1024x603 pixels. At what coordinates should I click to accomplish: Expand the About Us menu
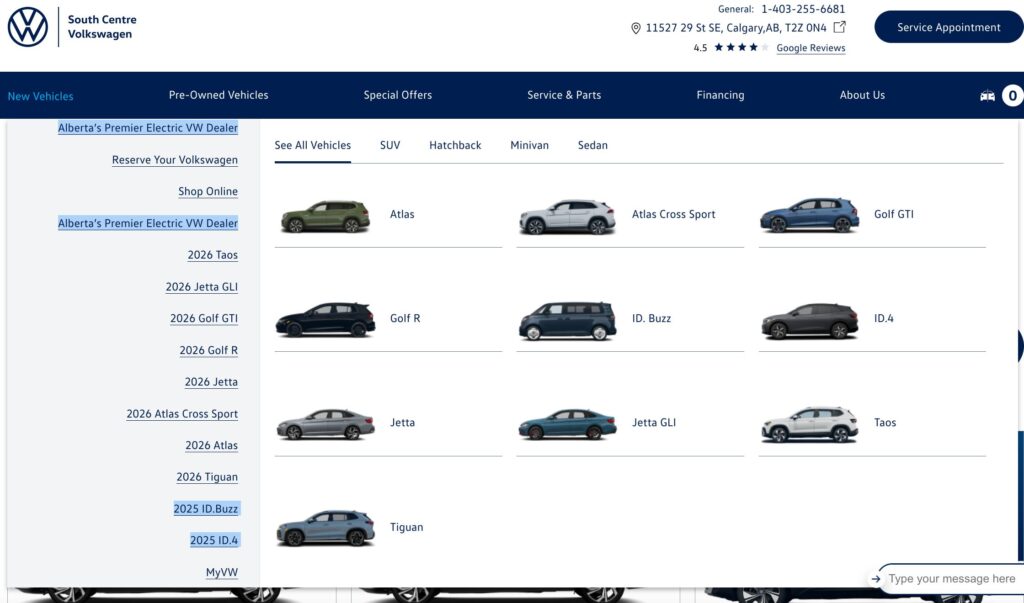click(x=862, y=95)
